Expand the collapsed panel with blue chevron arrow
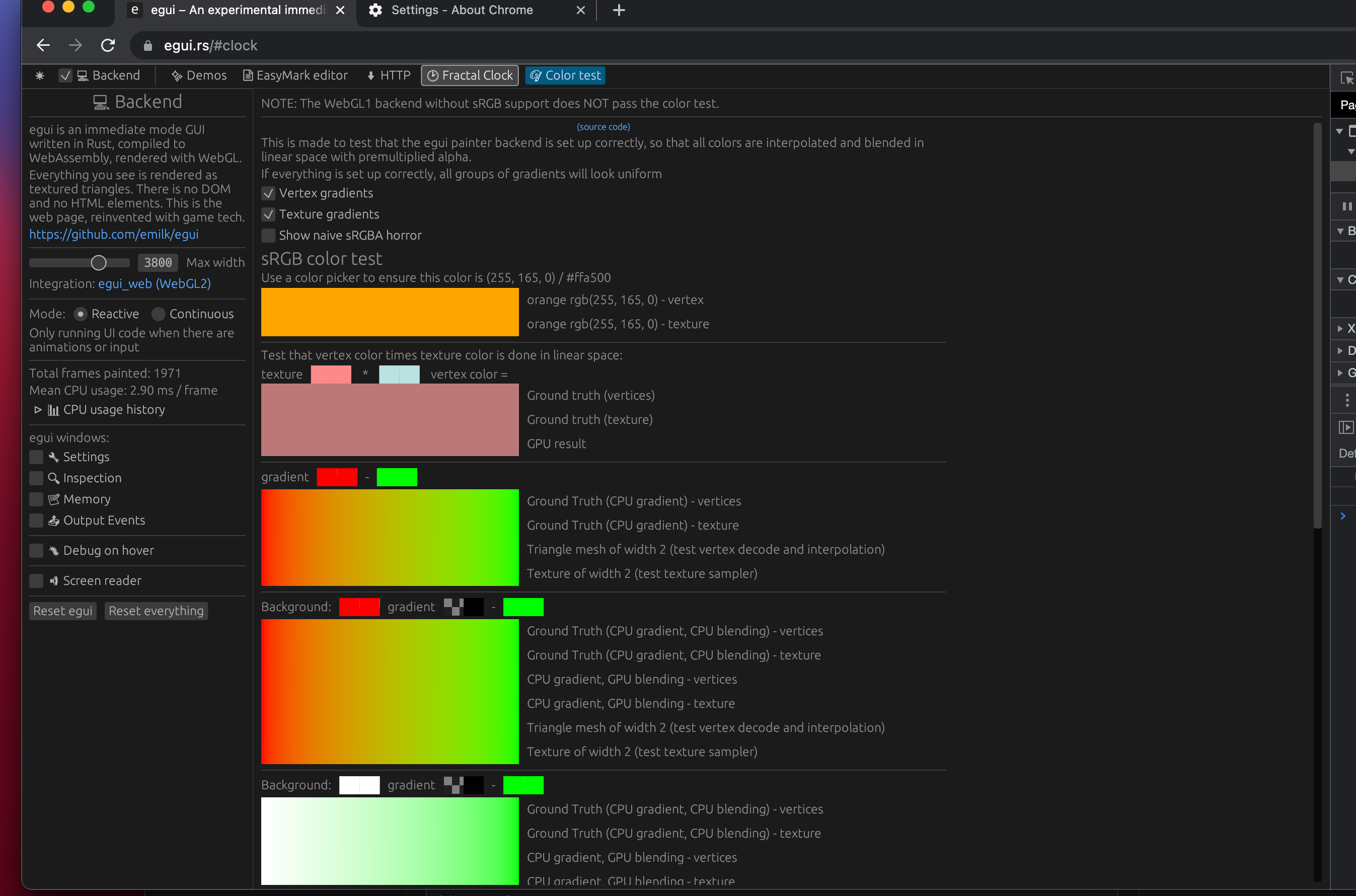1356x896 pixels. click(1343, 516)
